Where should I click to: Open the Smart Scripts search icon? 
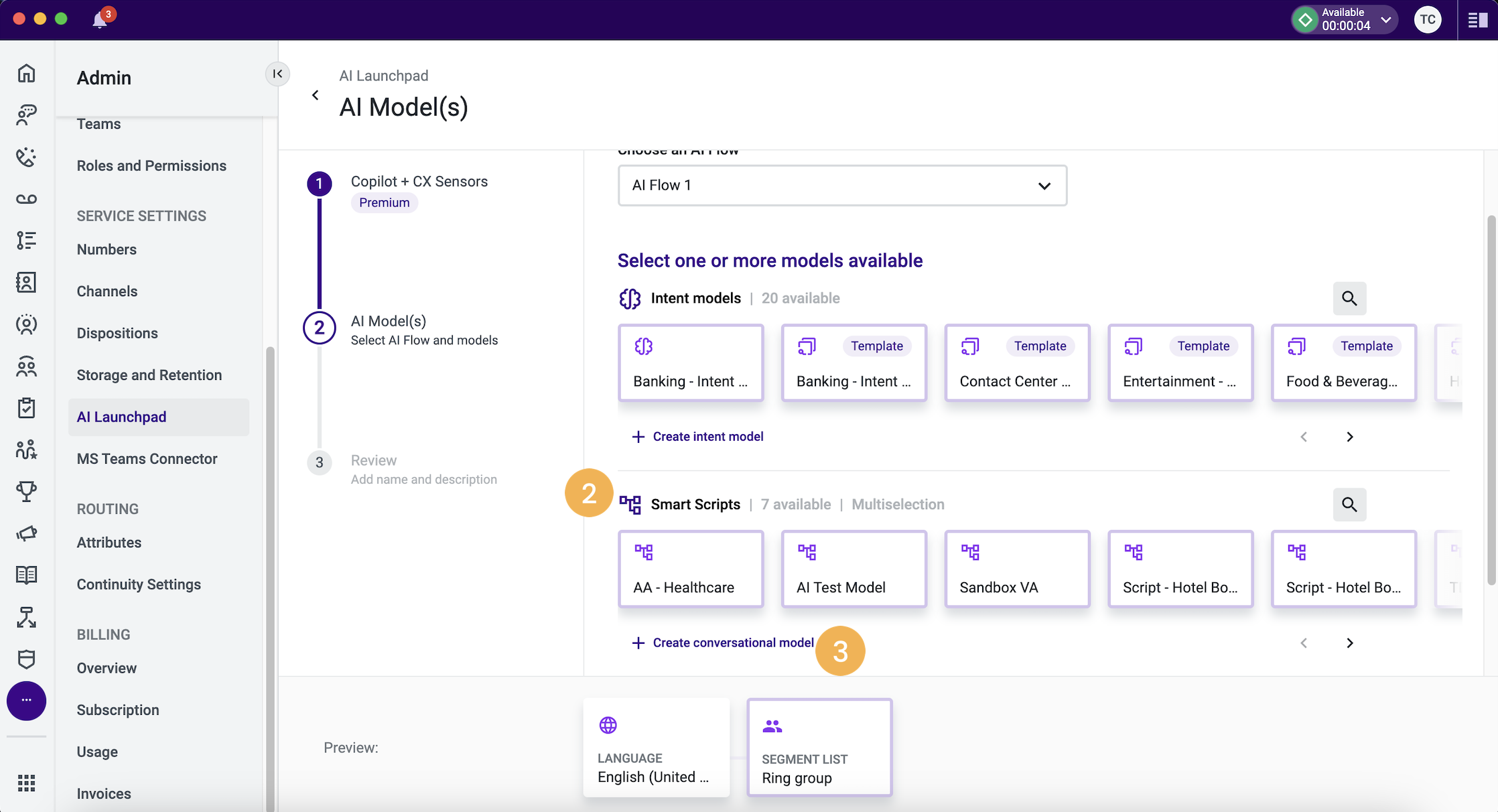pos(1349,504)
